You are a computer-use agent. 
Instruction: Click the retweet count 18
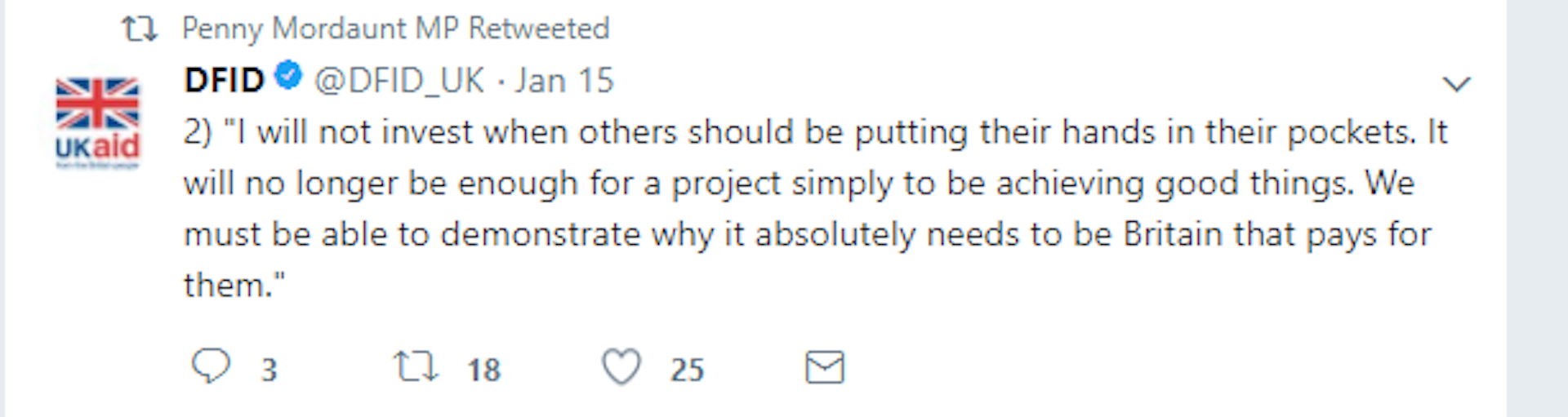[483, 370]
